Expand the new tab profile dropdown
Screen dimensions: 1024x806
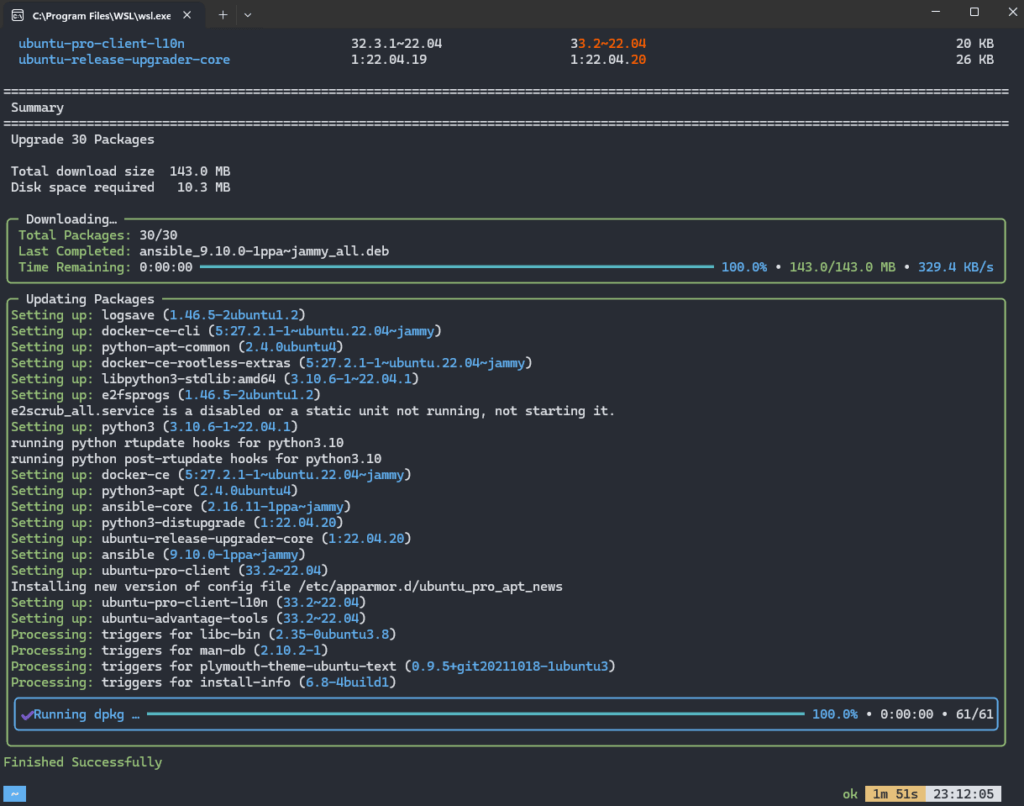(248, 14)
